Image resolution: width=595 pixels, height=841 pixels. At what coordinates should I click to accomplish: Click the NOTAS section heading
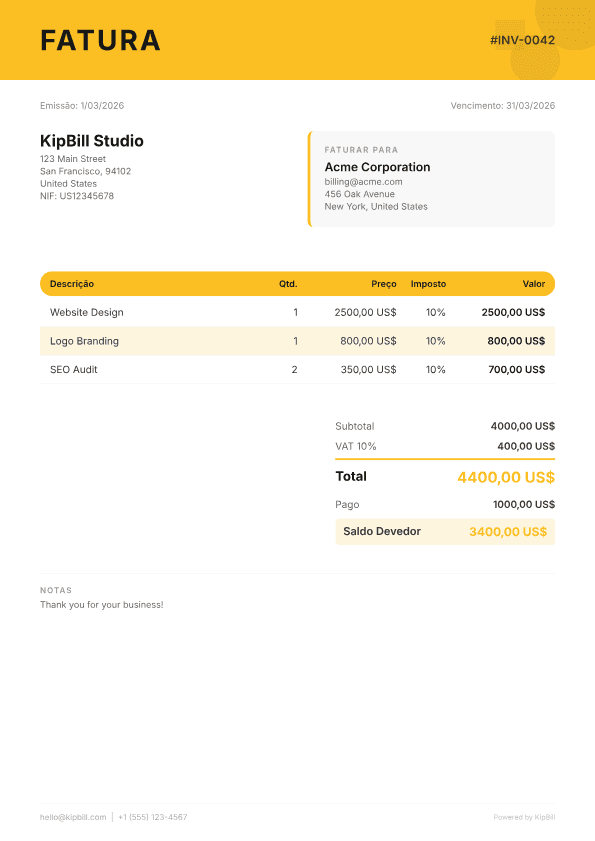coord(56,591)
